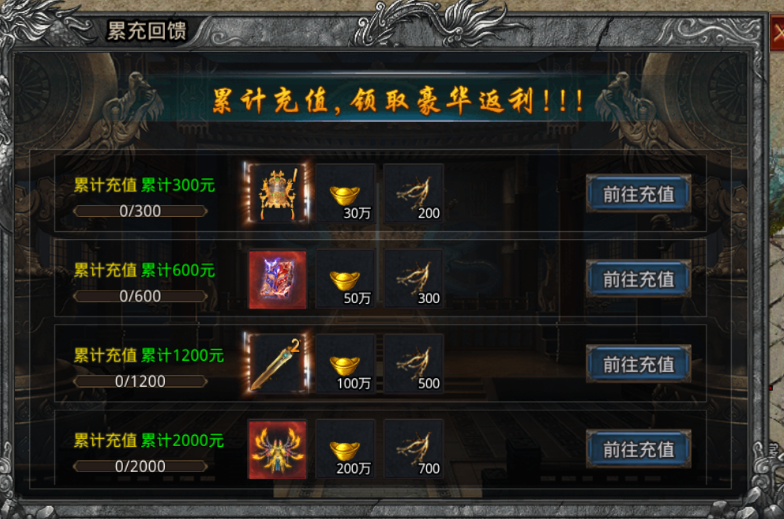
Task: Select the 700 branch item reward
Action: tap(414, 450)
